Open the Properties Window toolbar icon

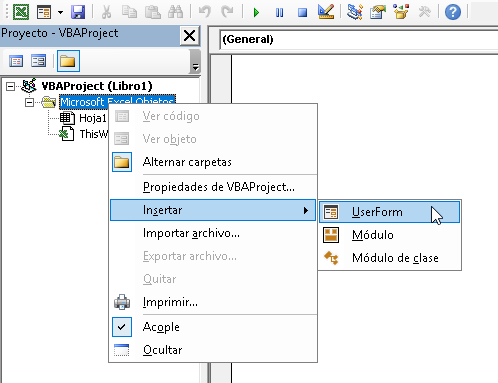tap(378, 12)
